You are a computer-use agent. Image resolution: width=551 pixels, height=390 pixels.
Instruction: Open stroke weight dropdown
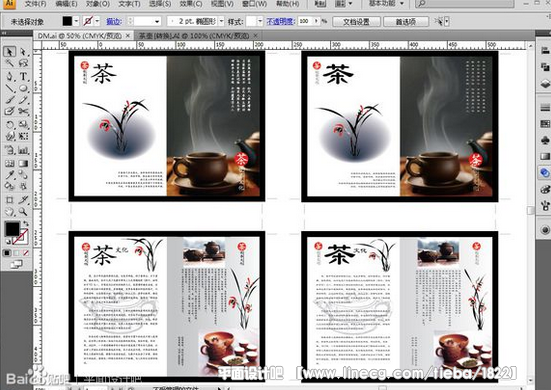point(157,22)
